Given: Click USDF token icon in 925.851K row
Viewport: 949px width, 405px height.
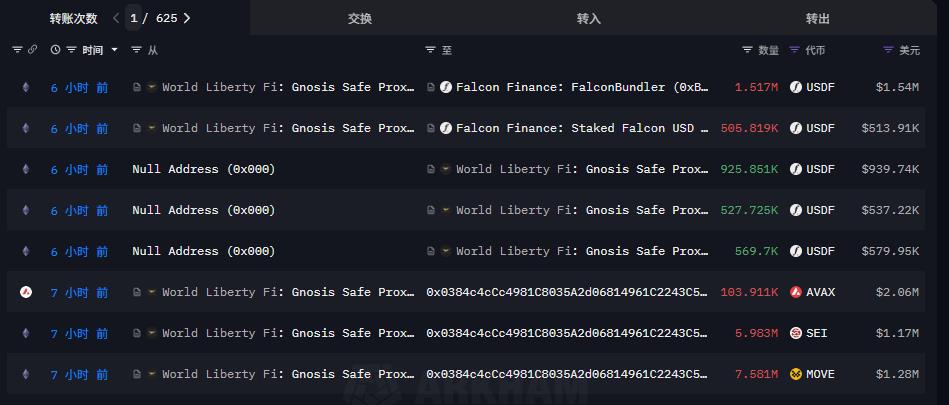Looking at the screenshot, I should click(796, 170).
